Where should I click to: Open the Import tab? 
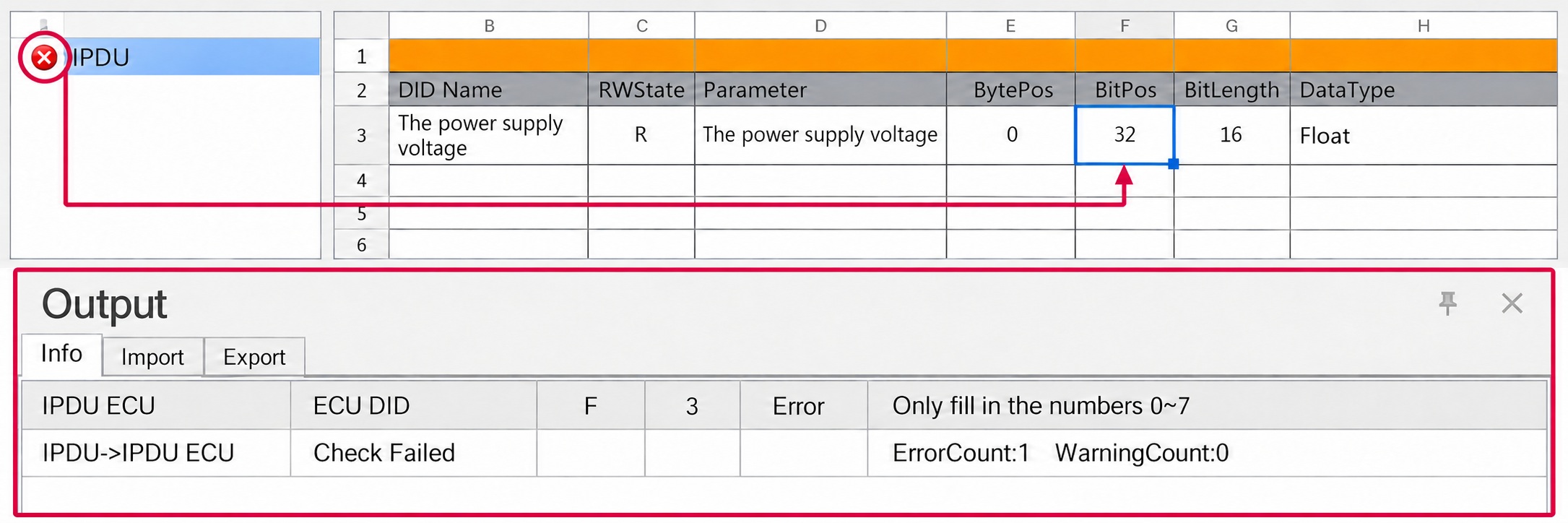pyautogui.click(x=152, y=357)
